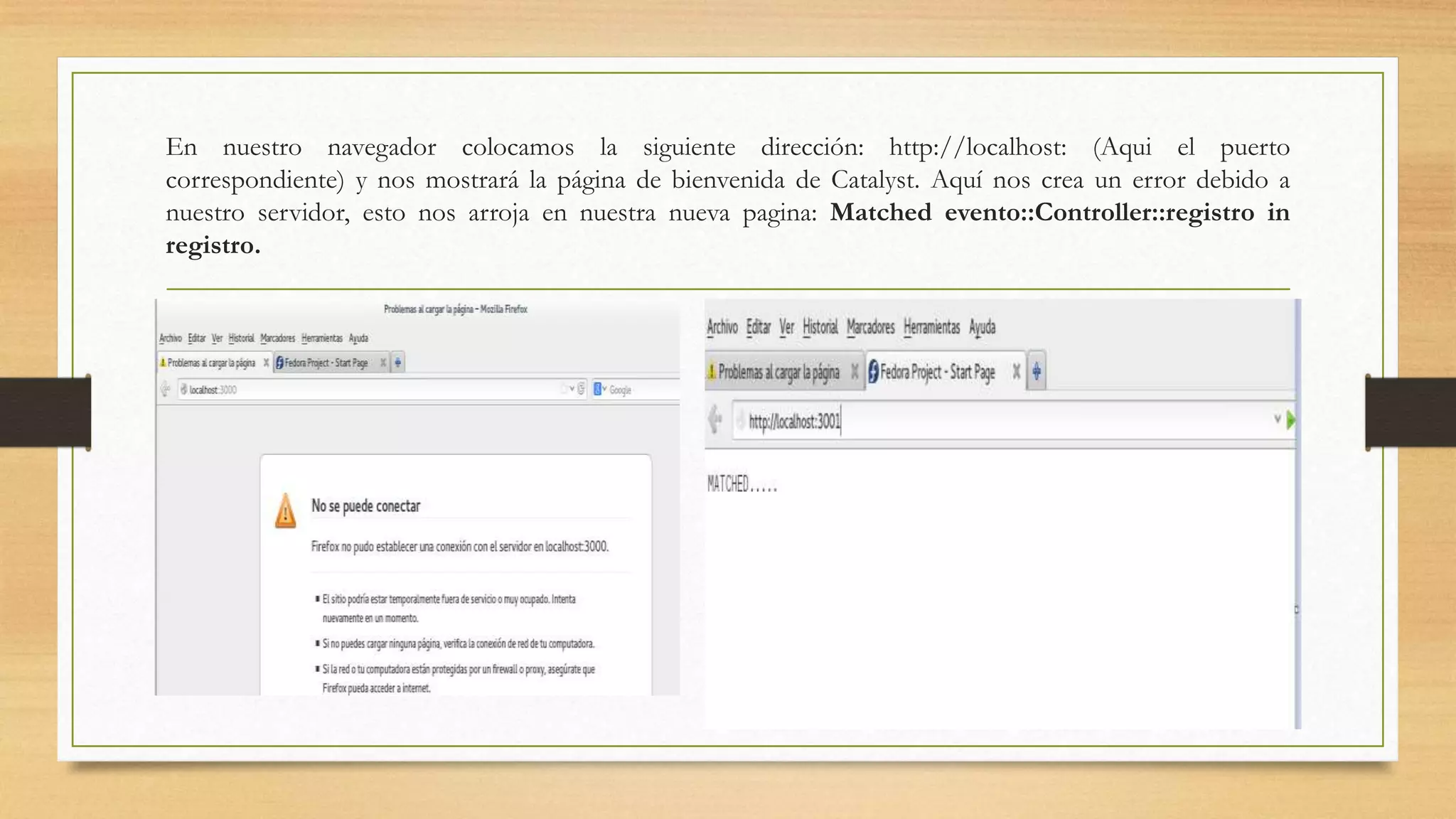Open Editar menu in right Firefox window
This screenshot has width=1456, height=819.
click(x=759, y=327)
